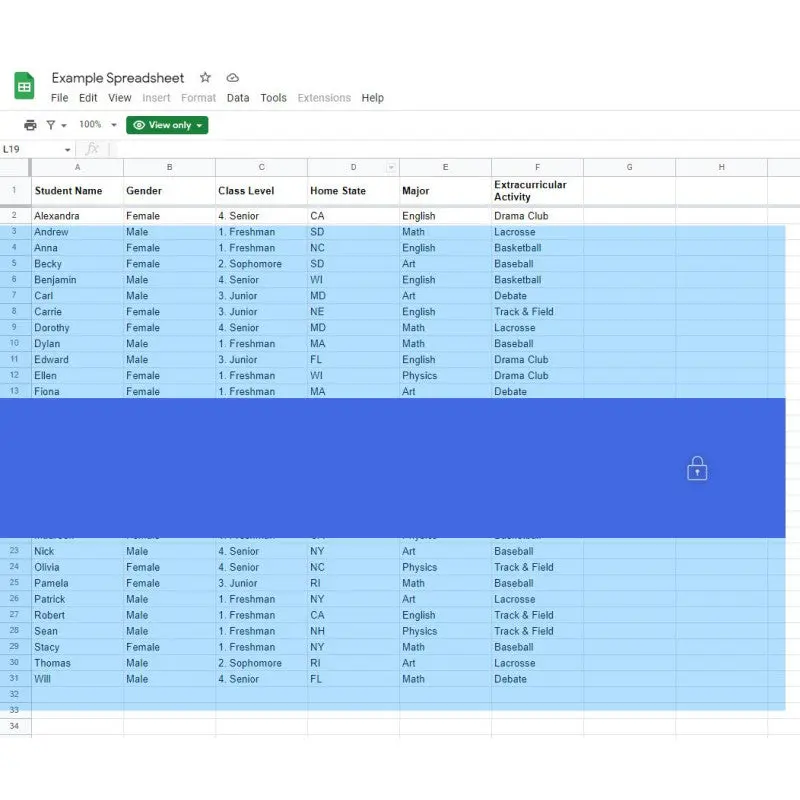Click the Example Spreadsheet title
Screen dimensions: 800x800
(x=118, y=78)
